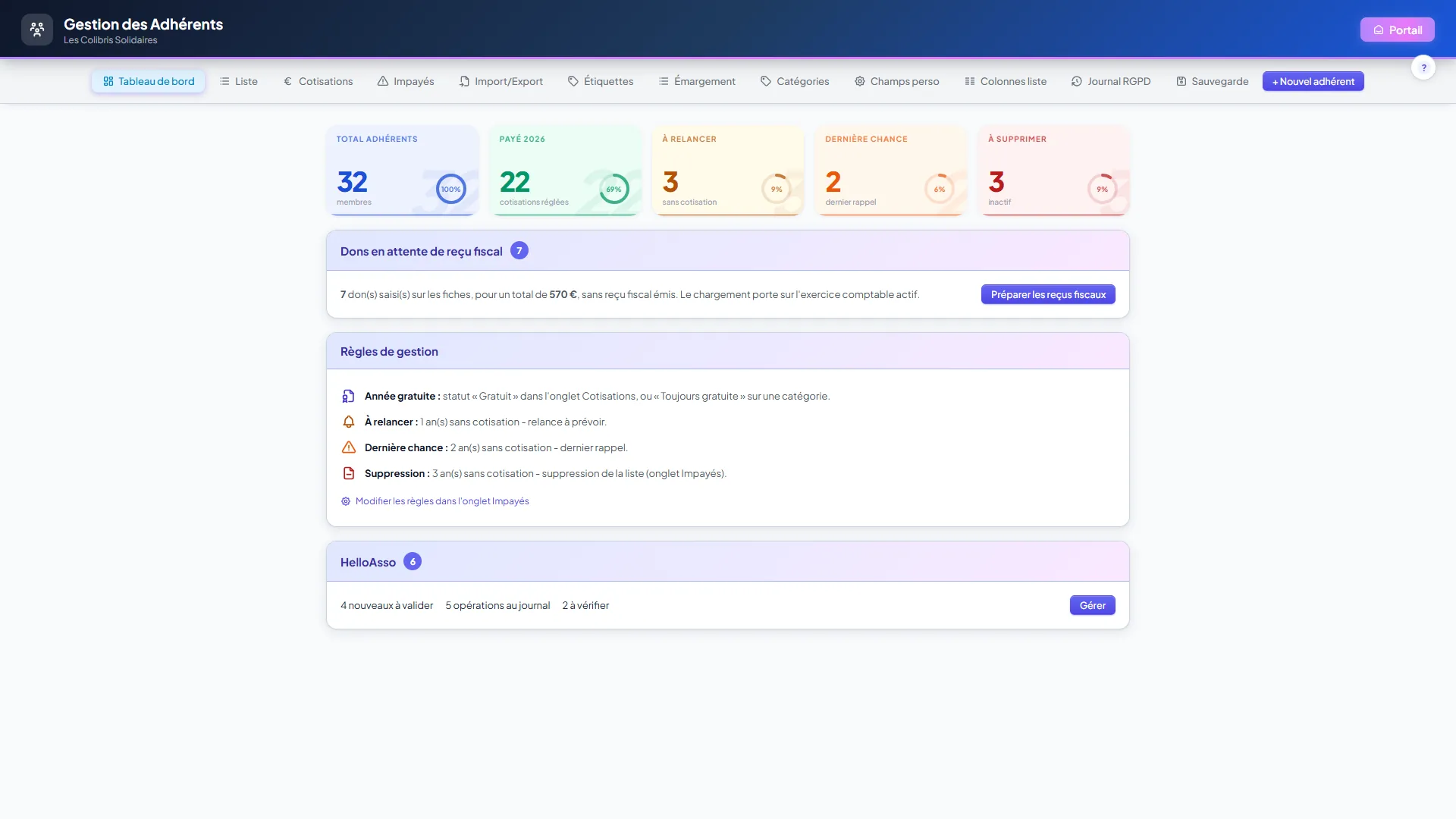Open the Journal RGPD tab
The image size is (1456, 819).
click(x=1111, y=81)
